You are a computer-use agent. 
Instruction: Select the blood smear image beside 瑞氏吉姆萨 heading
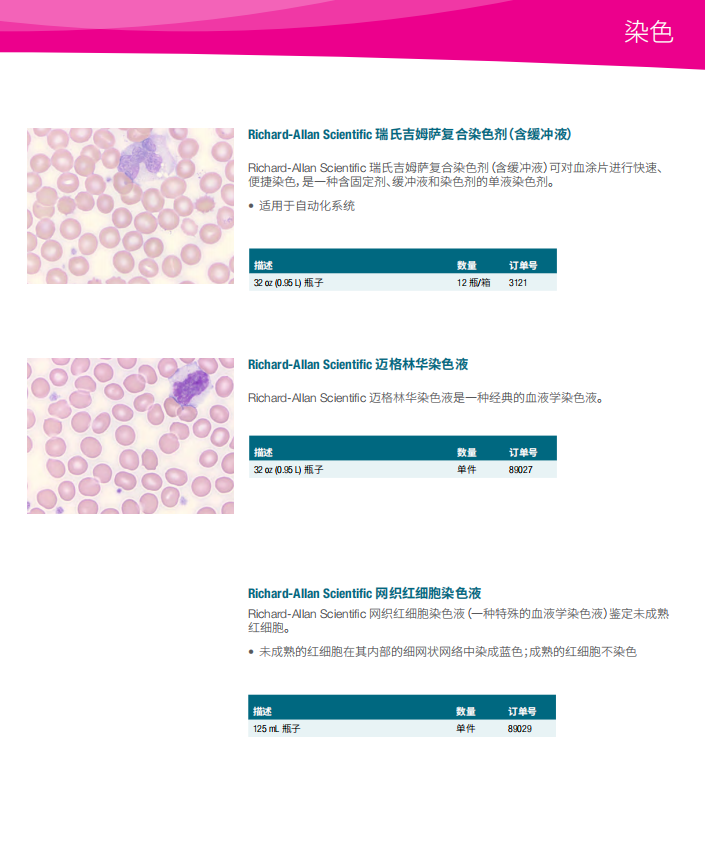point(130,206)
